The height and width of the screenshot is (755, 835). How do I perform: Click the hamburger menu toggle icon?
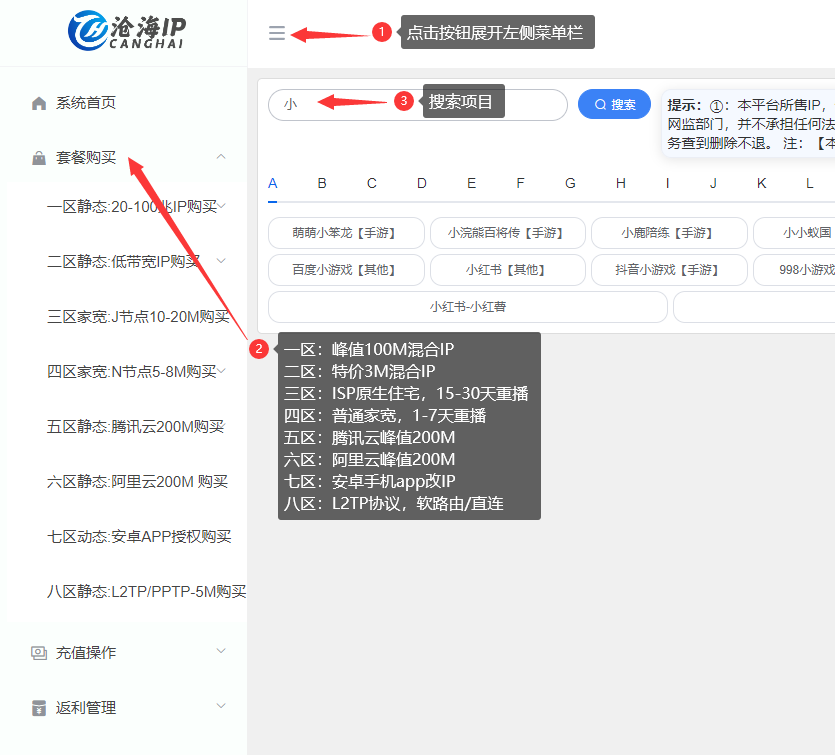tap(276, 33)
